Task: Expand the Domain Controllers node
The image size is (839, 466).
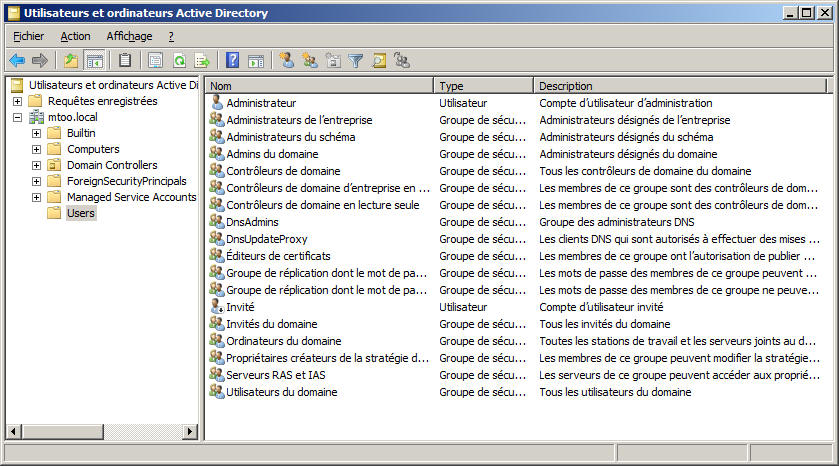Action: pos(36,165)
